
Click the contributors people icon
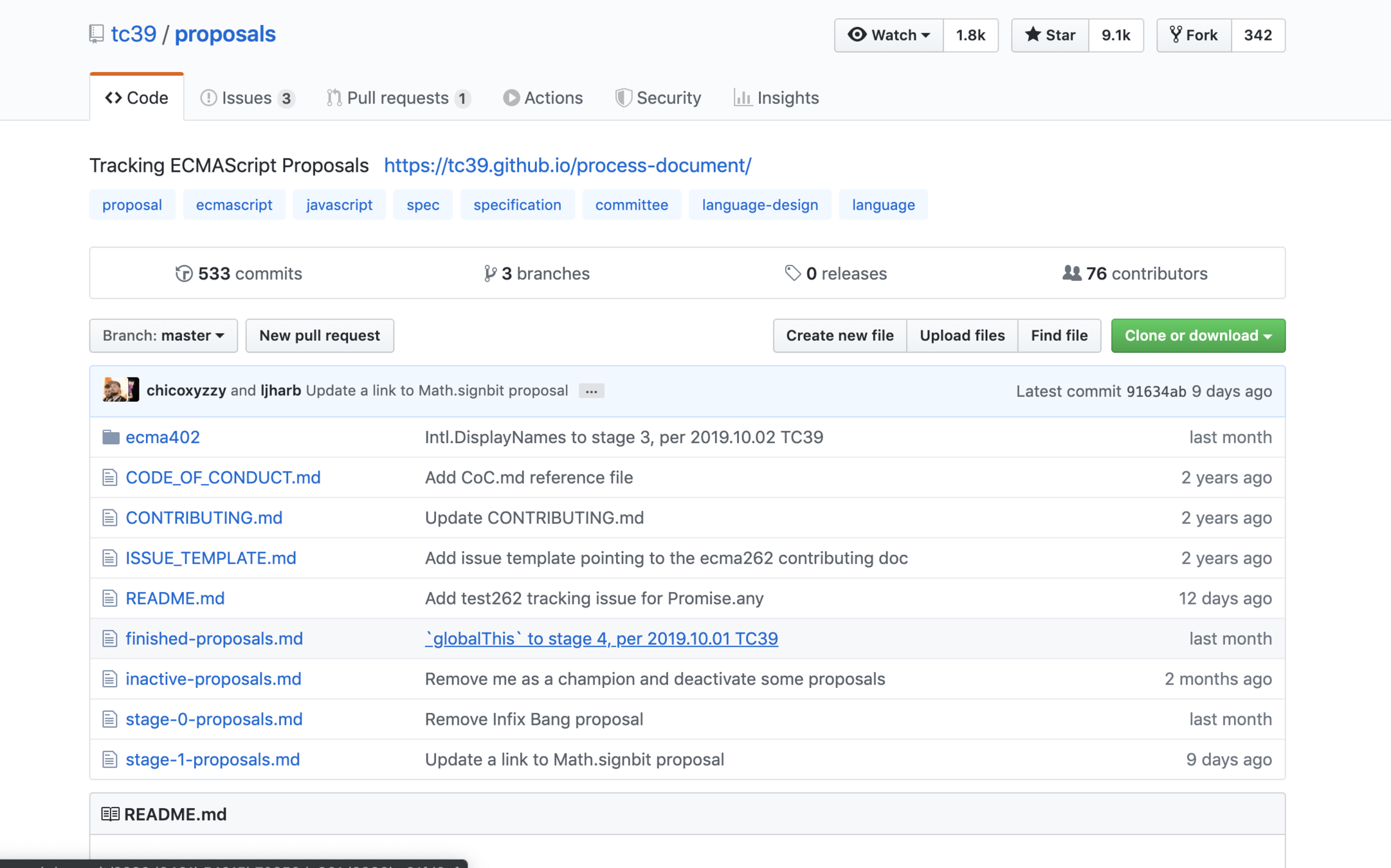click(x=1071, y=273)
